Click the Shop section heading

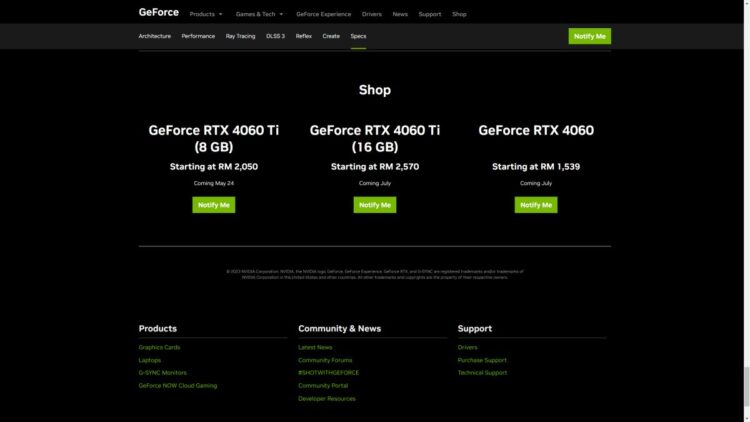click(375, 90)
